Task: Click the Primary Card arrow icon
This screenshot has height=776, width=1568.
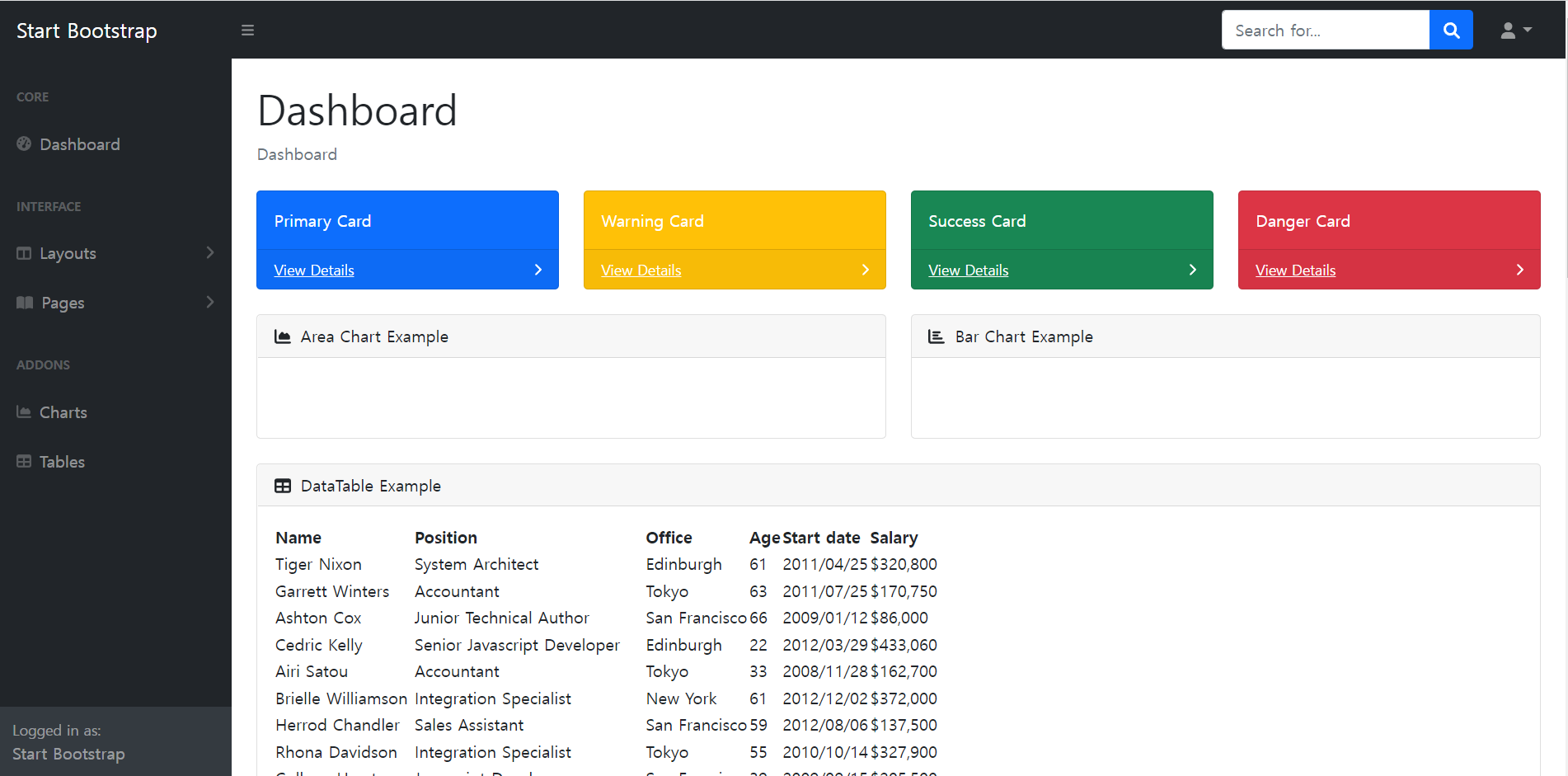Action: (x=538, y=270)
